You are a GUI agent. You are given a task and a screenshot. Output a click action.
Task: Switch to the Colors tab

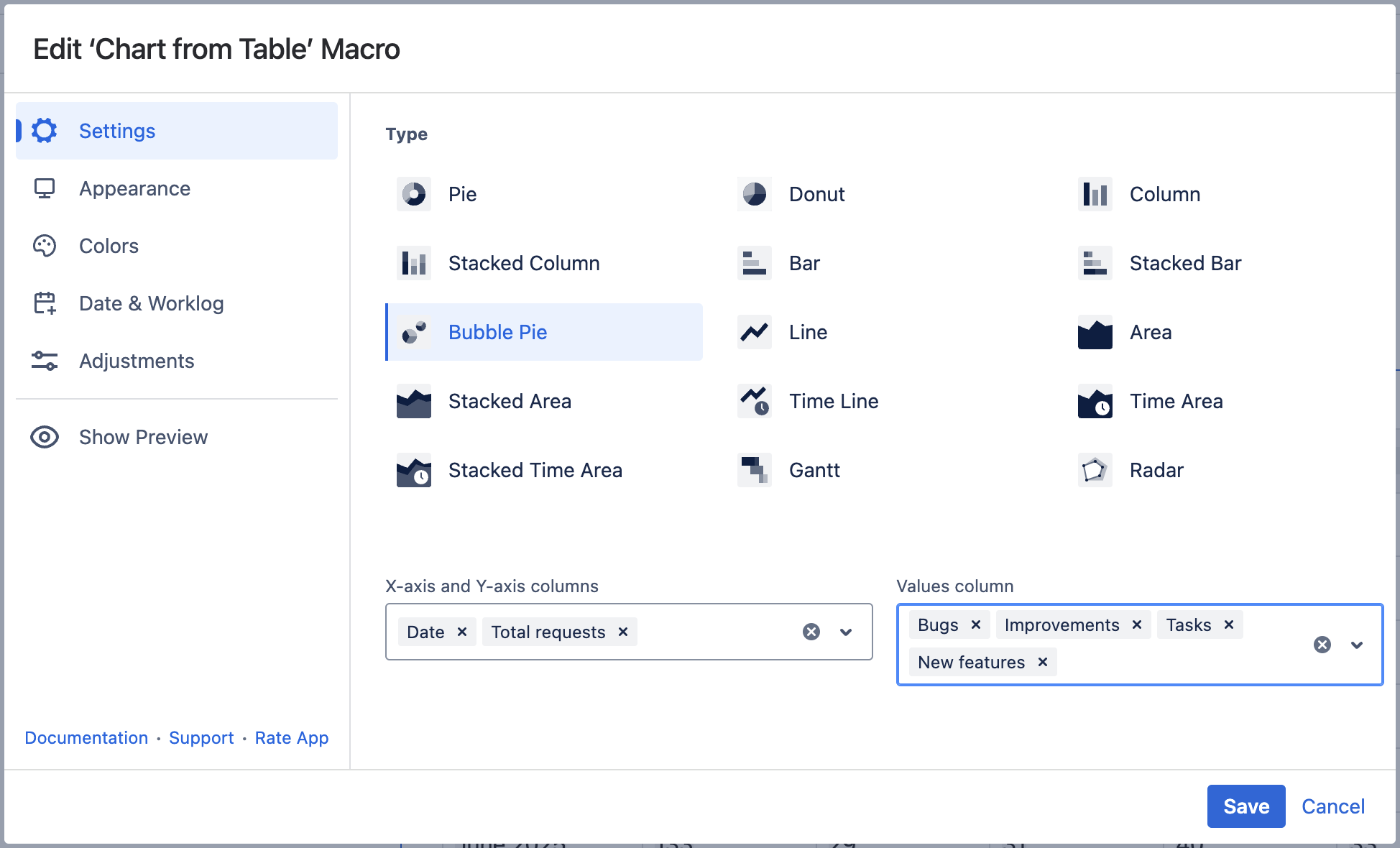click(x=109, y=246)
